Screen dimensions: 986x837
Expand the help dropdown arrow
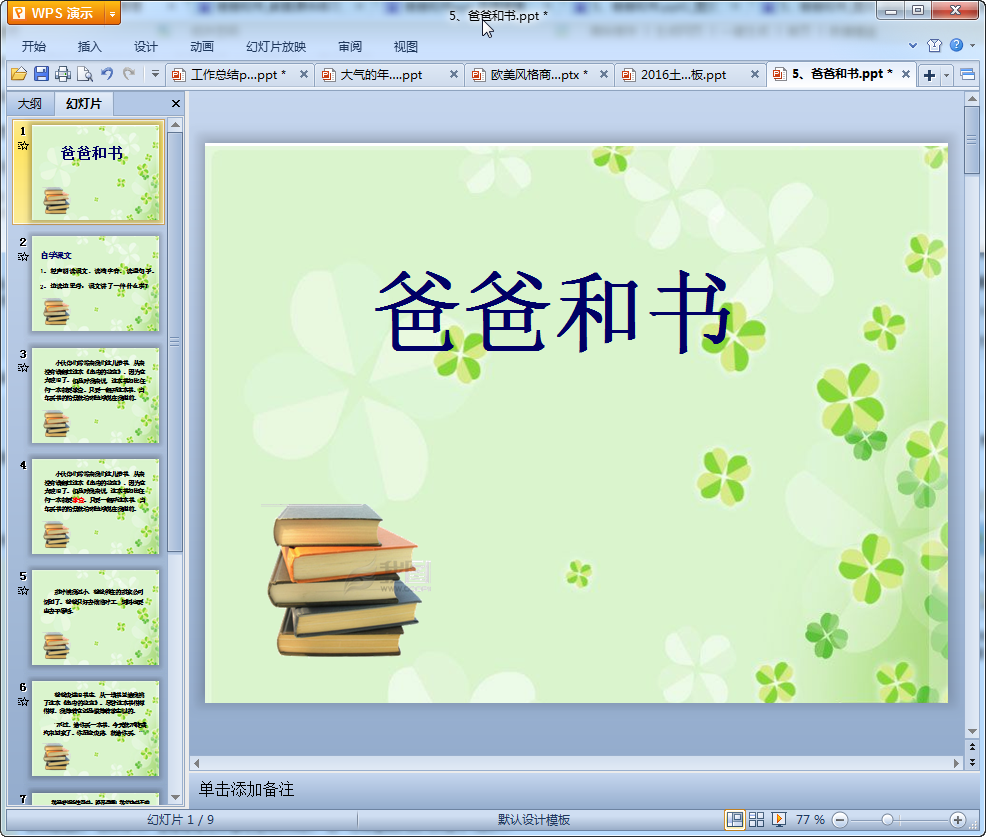(x=973, y=45)
